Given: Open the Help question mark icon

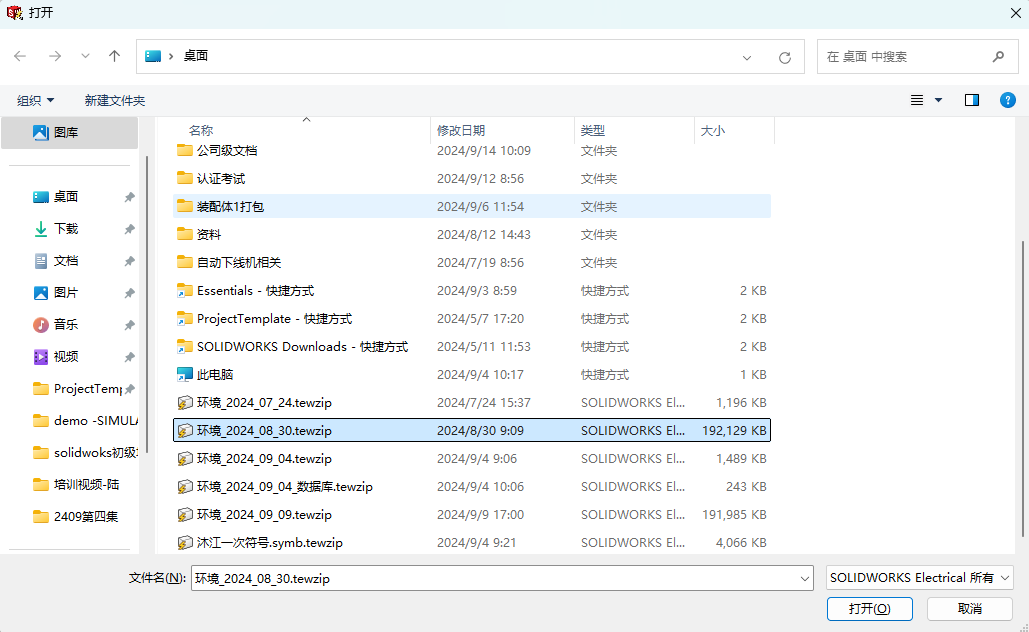Looking at the screenshot, I should [x=1007, y=100].
